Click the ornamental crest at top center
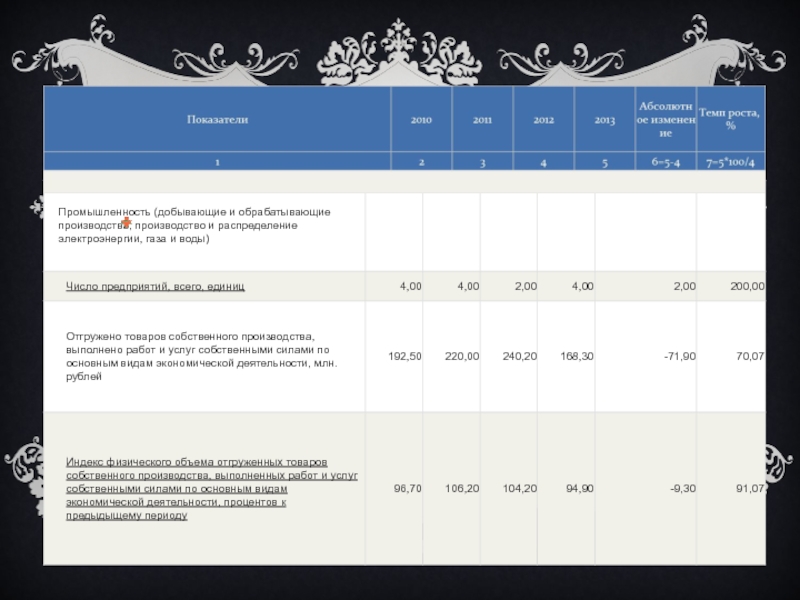This screenshot has height=600, width=800. (400, 47)
